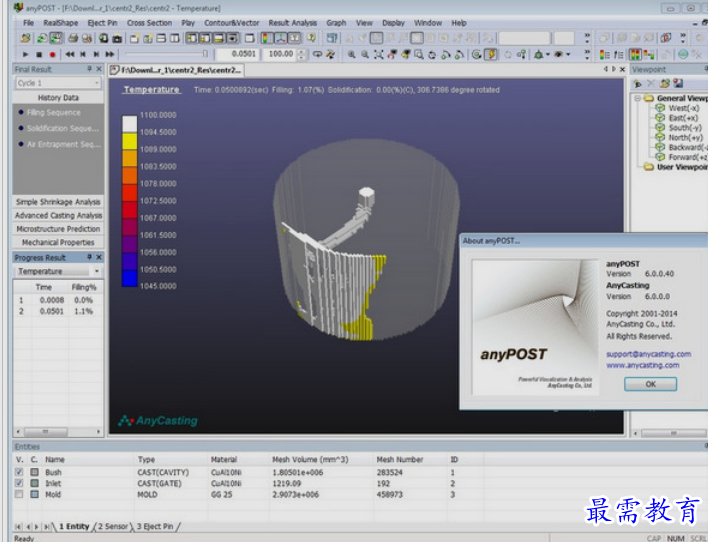Image resolution: width=708 pixels, height=542 pixels.
Task: Switch to the 2 Sensor tab
Action: (113, 526)
